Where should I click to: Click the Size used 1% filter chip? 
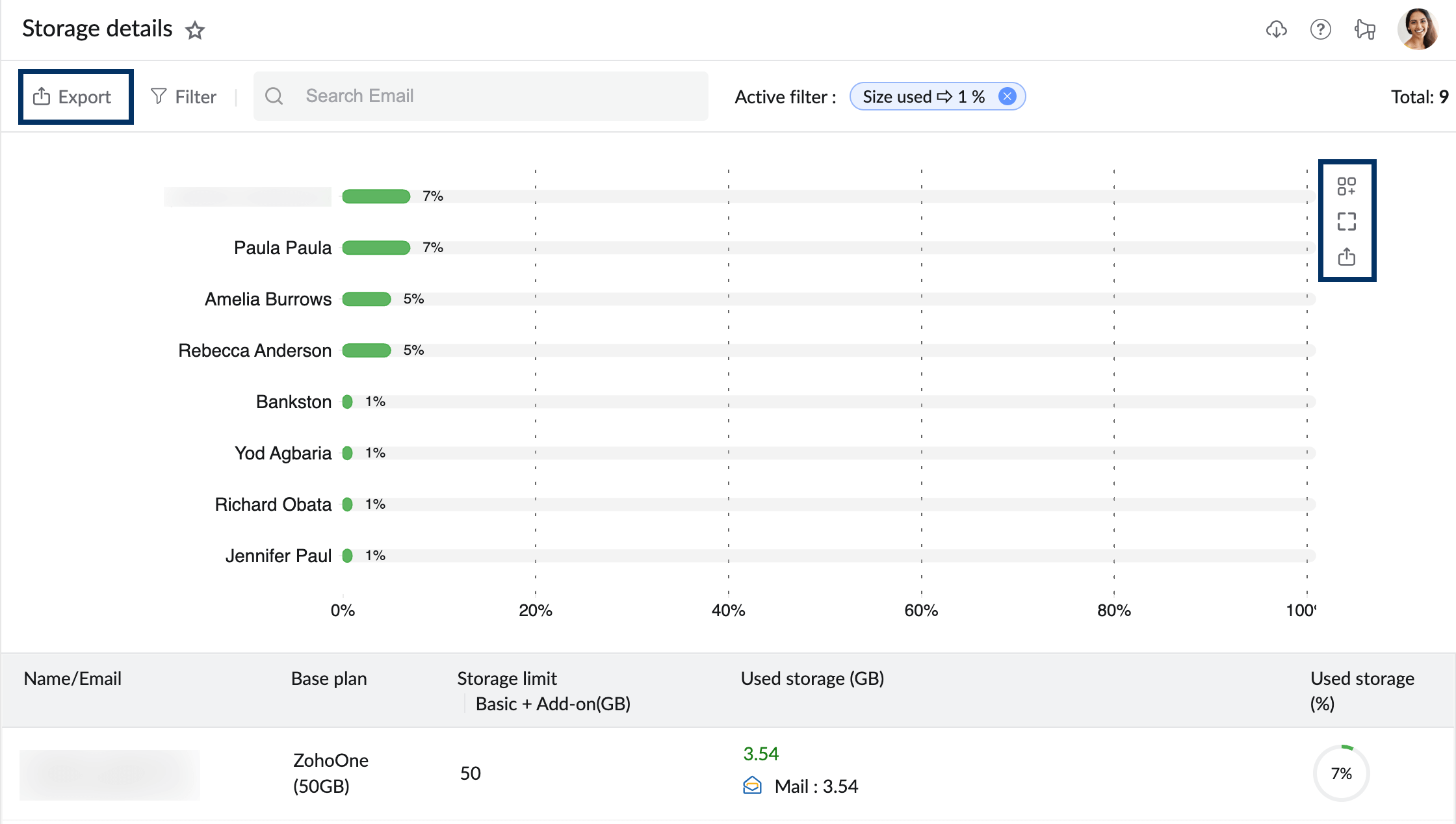click(x=923, y=96)
